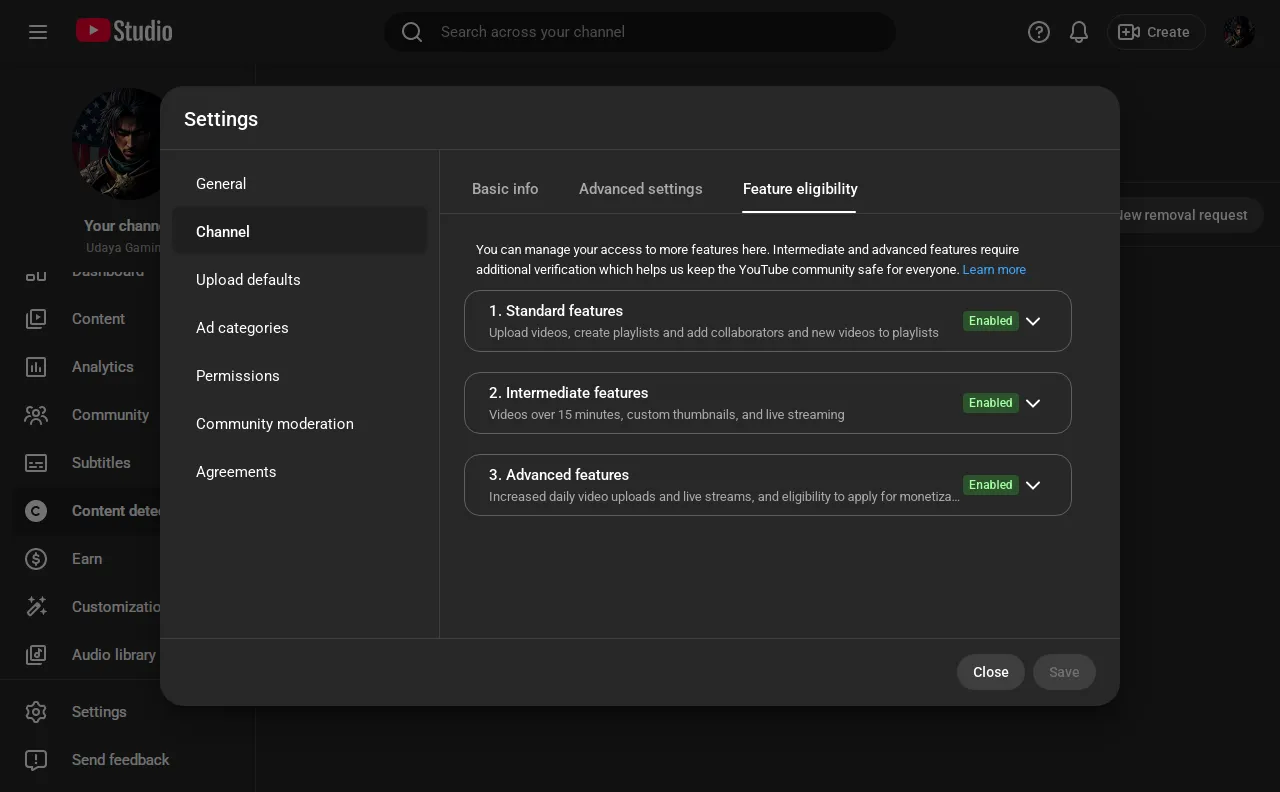The height and width of the screenshot is (792, 1280).
Task: Open the notifications bell
Action: [1079, 32]
